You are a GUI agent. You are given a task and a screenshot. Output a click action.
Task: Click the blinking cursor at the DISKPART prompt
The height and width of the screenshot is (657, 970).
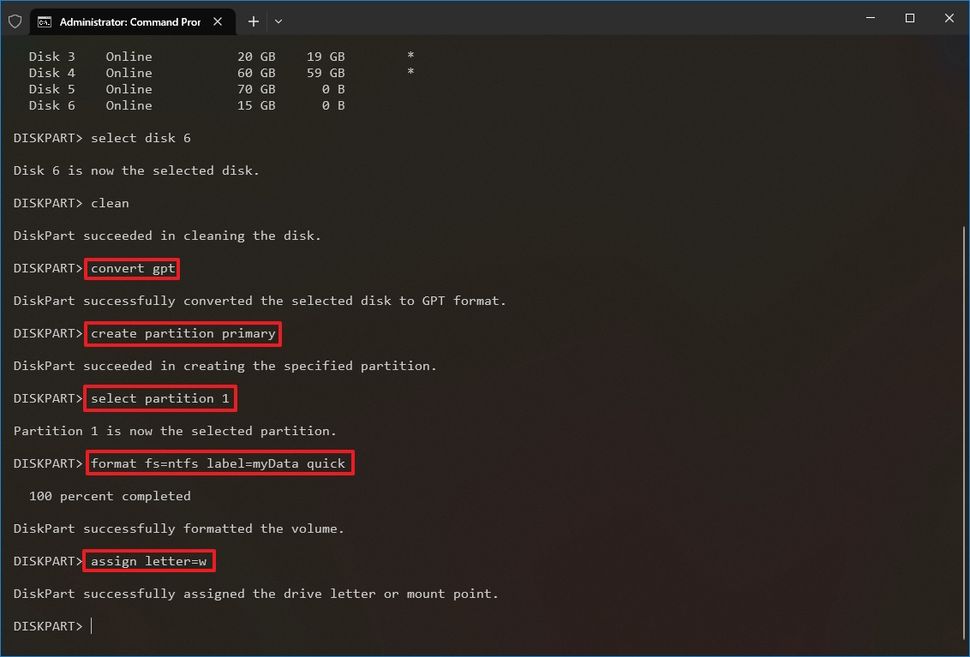(92, 625)
